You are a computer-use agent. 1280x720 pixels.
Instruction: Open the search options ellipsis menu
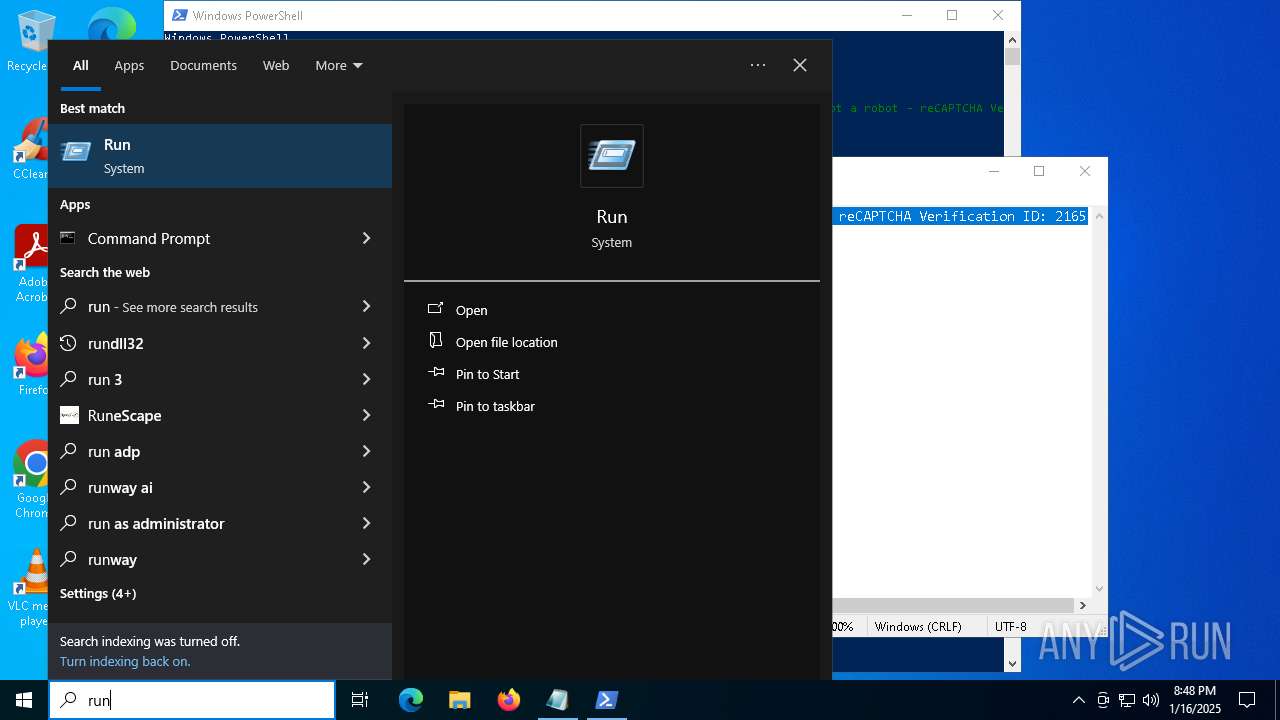(758, 65)
